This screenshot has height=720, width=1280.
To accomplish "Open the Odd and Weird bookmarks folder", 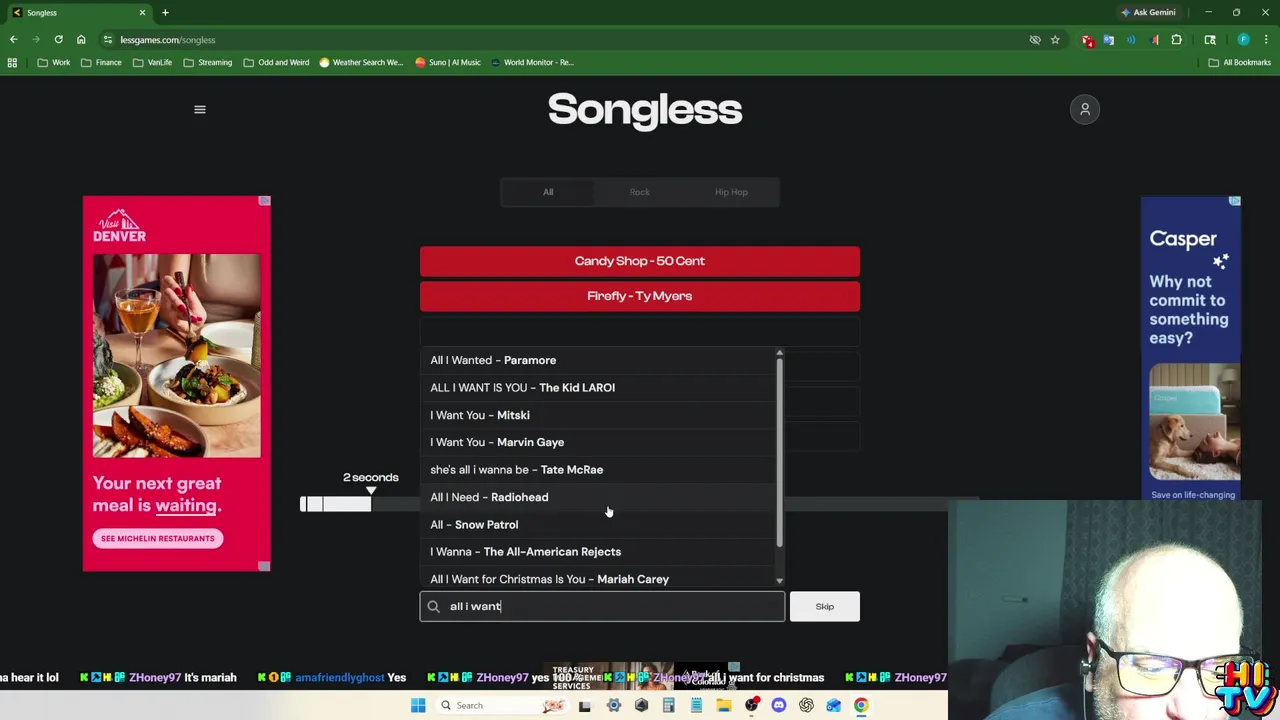I will [276, 62].
